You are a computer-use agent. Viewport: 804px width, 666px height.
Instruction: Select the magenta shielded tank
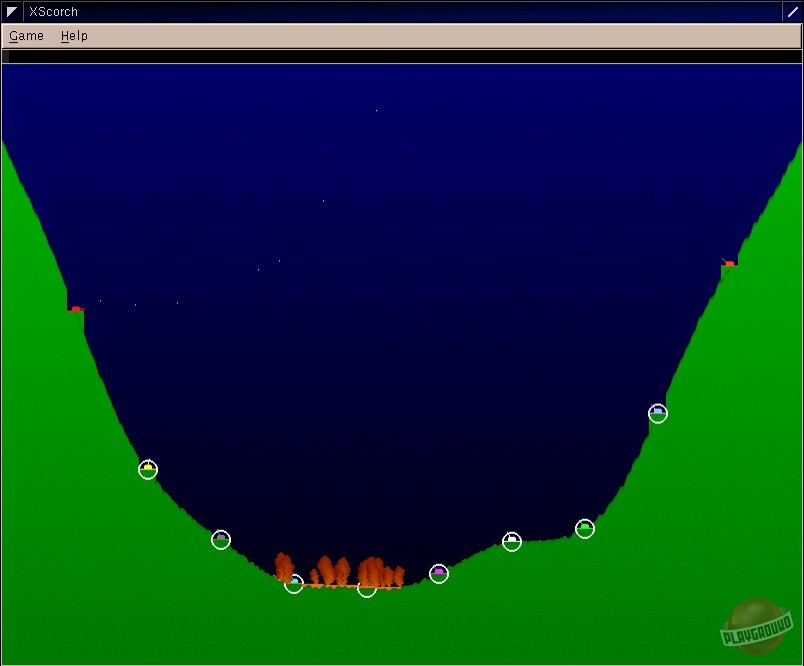(439, 573)
